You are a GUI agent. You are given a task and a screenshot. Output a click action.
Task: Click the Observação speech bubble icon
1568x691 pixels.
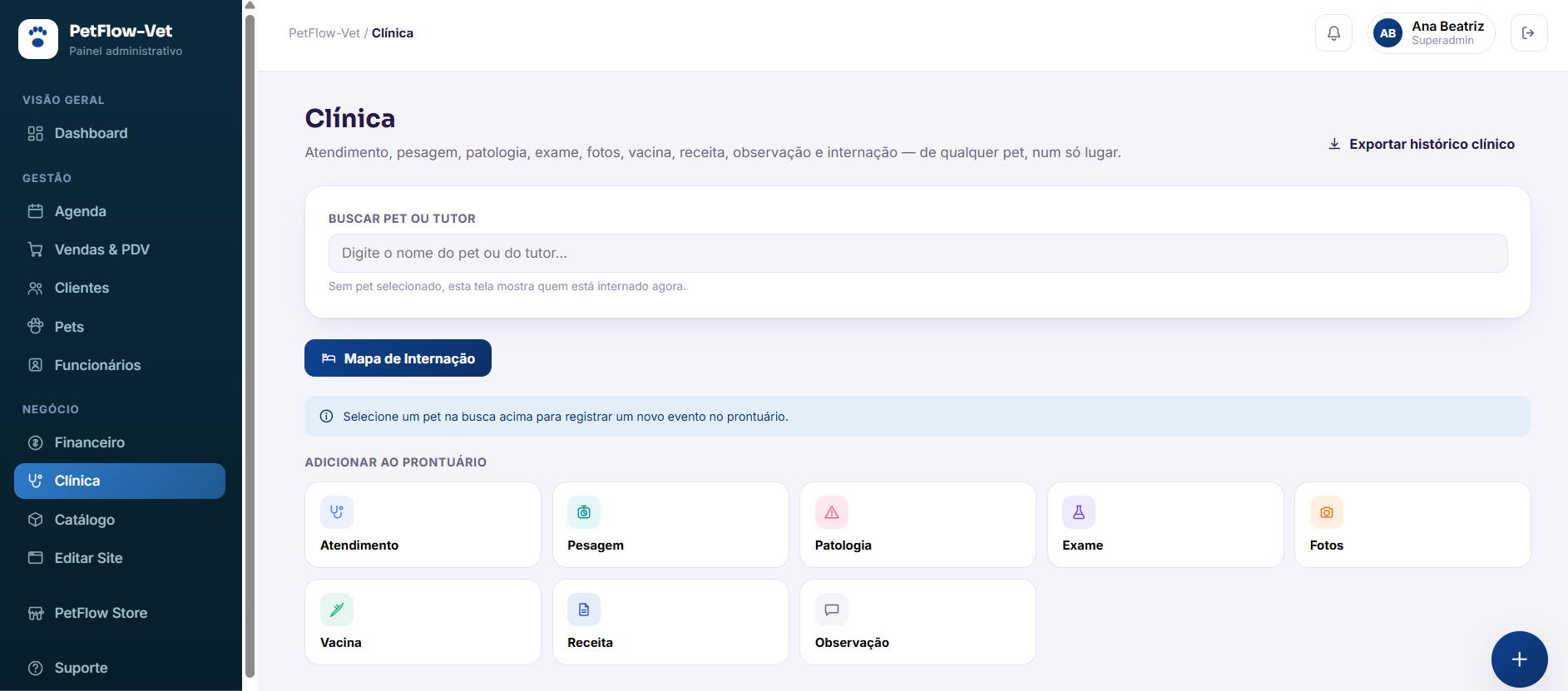tap(832, 610)
